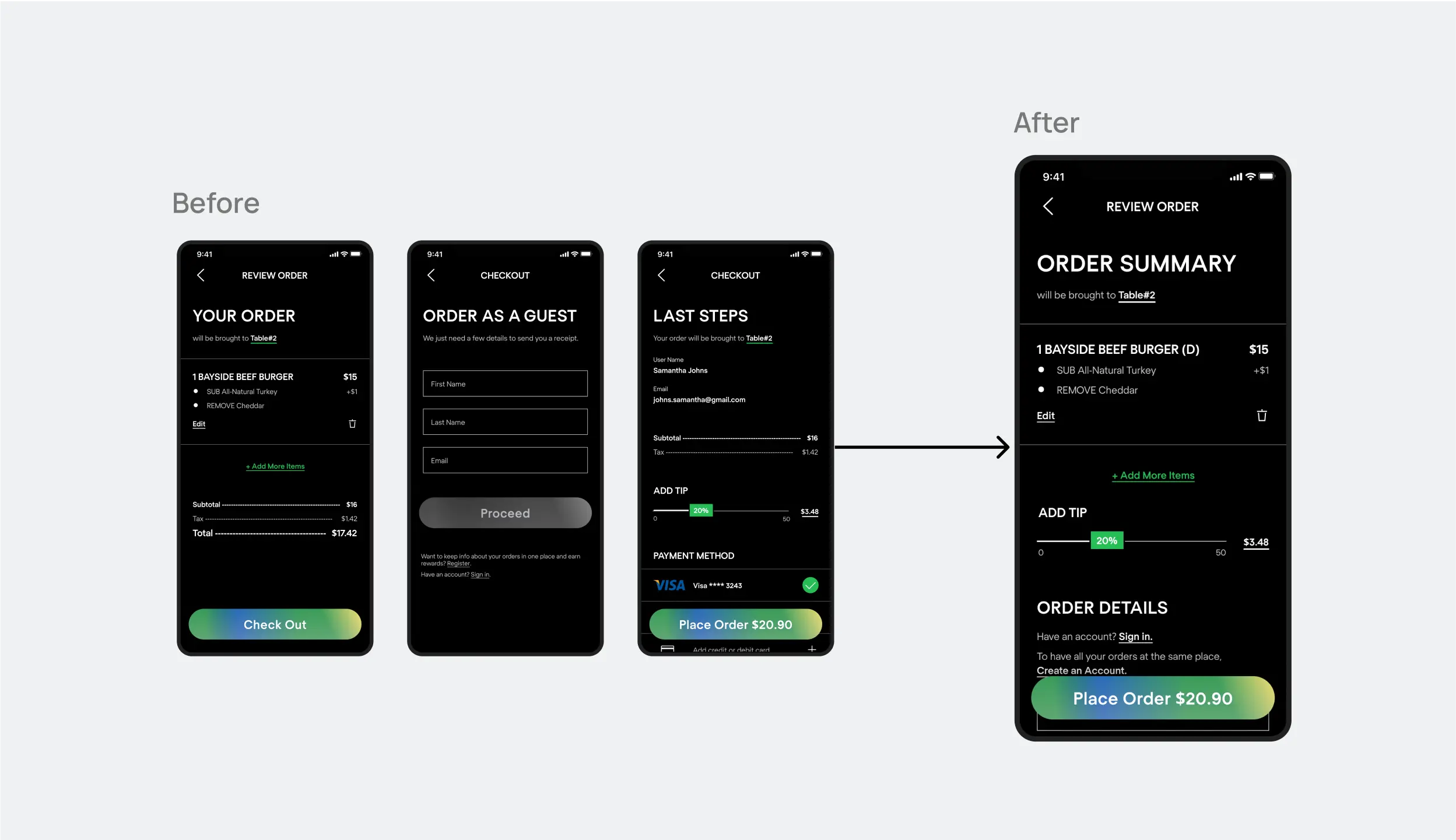Click the Proceed button on guest checkout
Viewport: 1456px width, 840px height.
(x=505, y=513)
